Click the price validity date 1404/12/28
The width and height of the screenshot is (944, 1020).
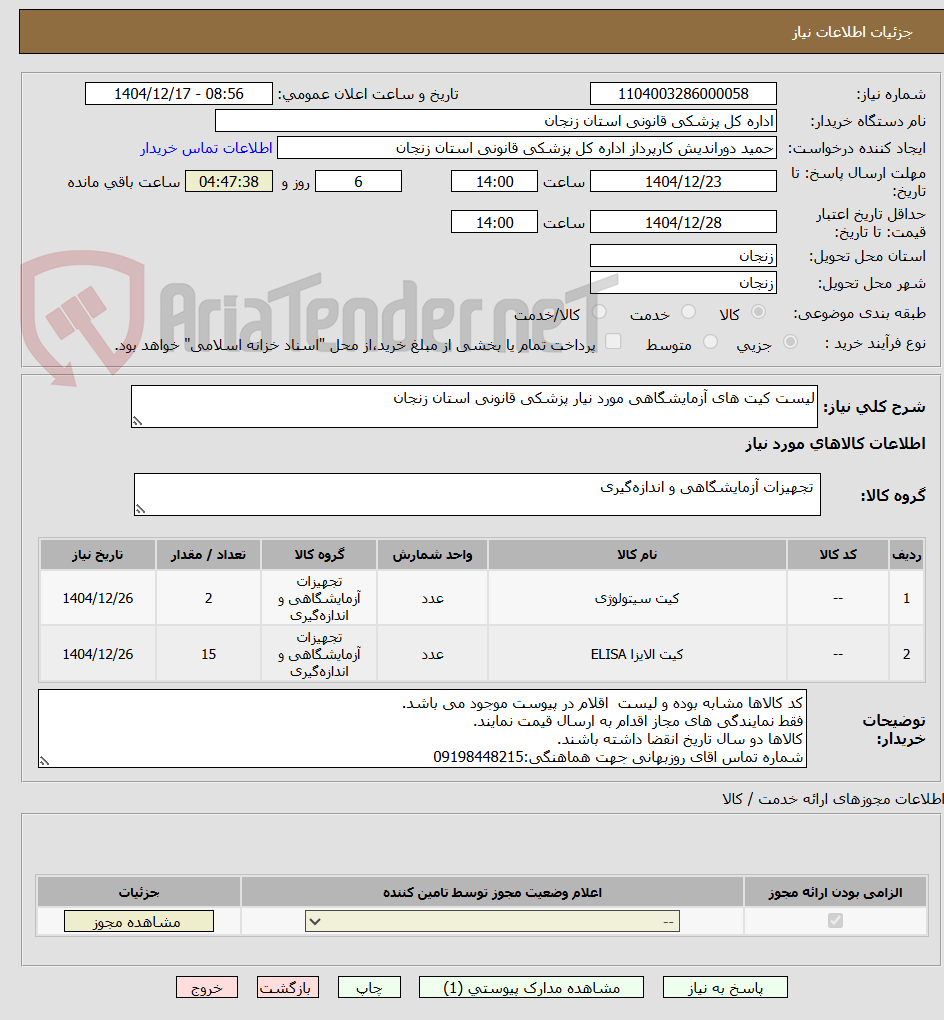click(x=683, y=222)
